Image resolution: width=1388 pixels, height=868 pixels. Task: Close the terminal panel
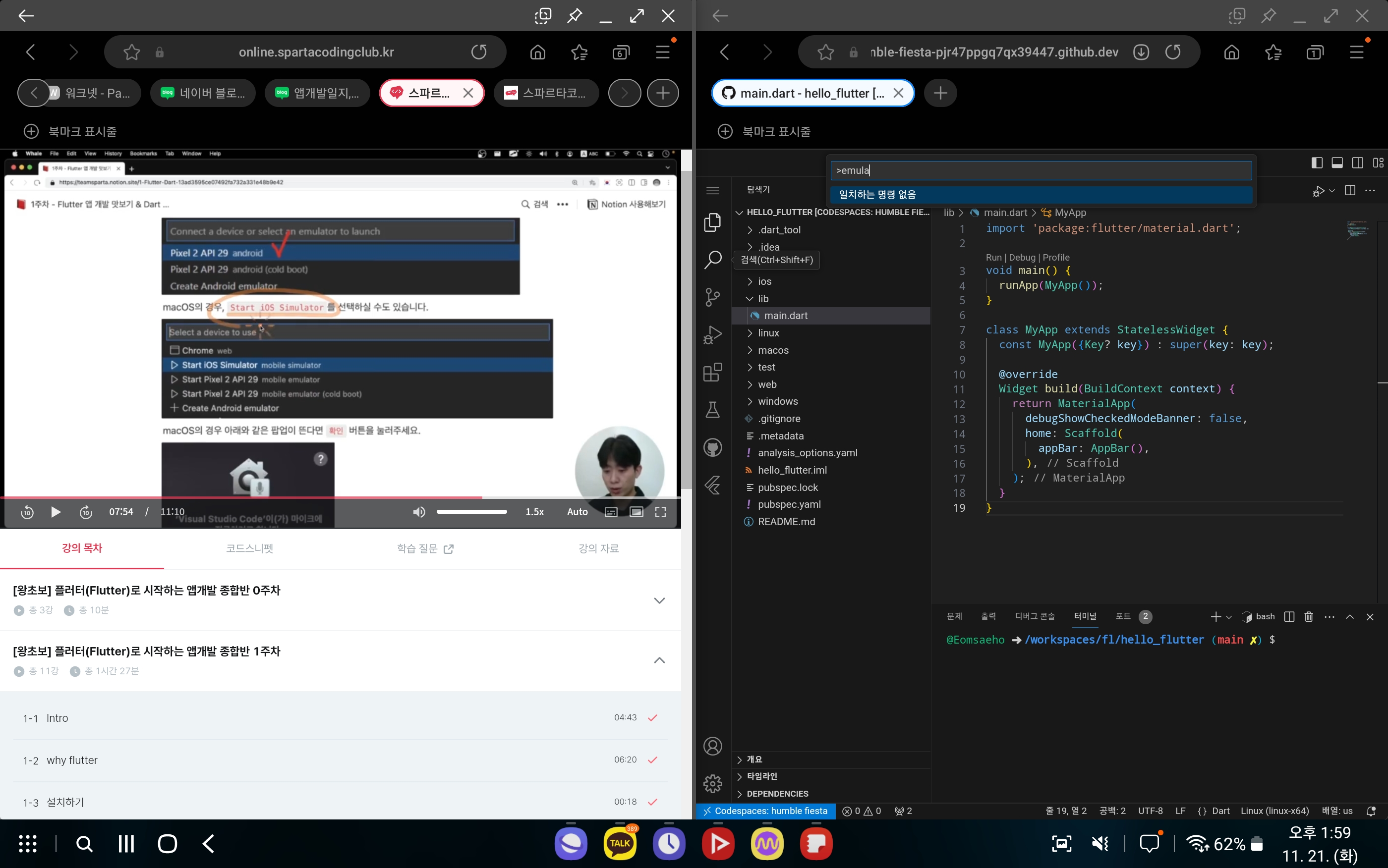coord(1370,617)
